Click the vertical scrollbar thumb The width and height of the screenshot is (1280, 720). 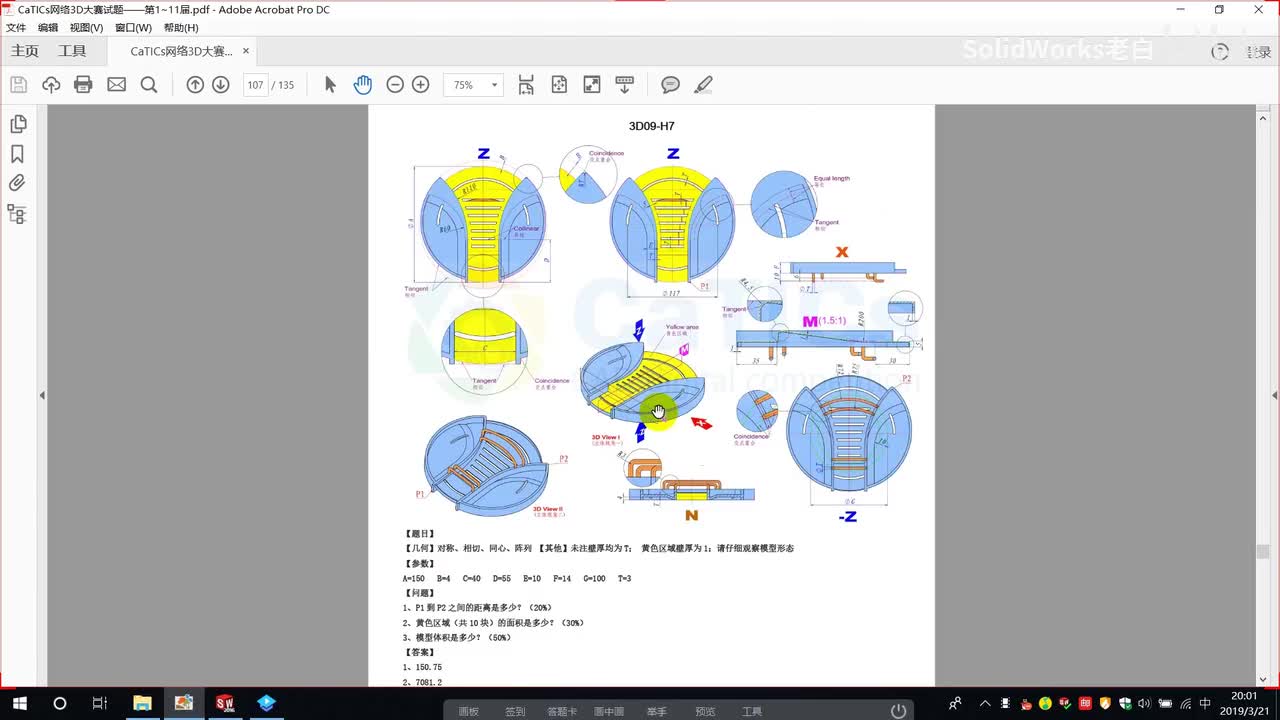(x=1263, y=552)
